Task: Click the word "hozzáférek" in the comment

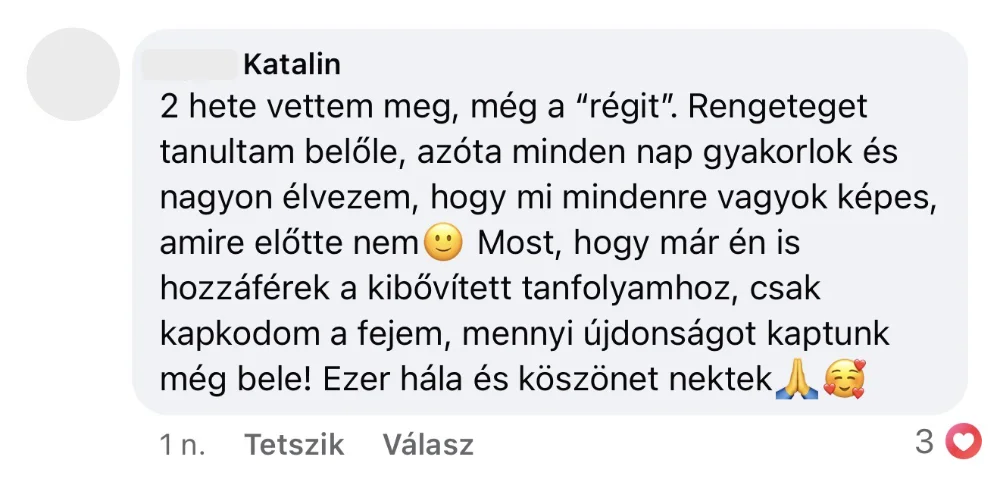Action: point(240,288)
